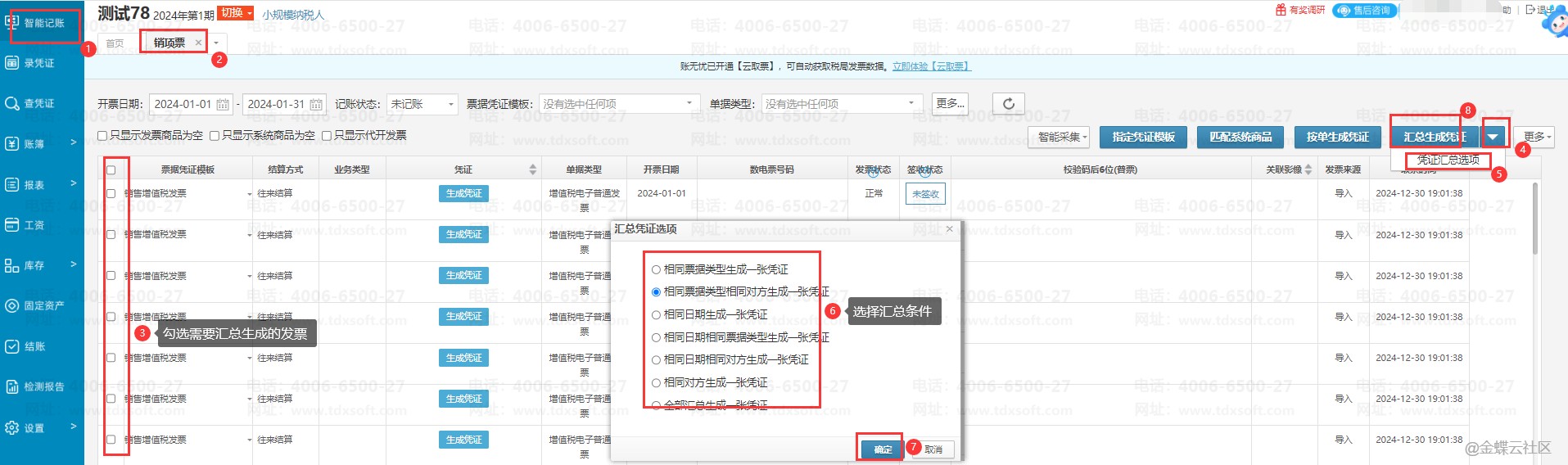Screen dimensions: 1568x465
Task: Close the 销项票 tab
Action: pos(198,43)
